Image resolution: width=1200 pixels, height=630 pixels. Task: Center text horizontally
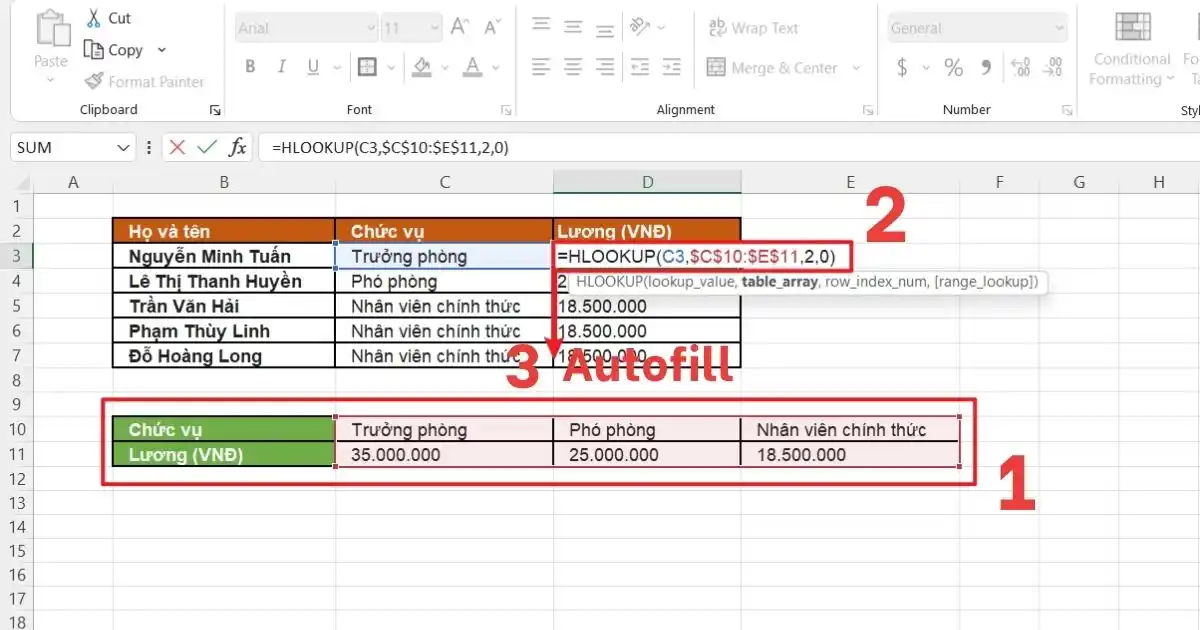click(x=573, y=67)
